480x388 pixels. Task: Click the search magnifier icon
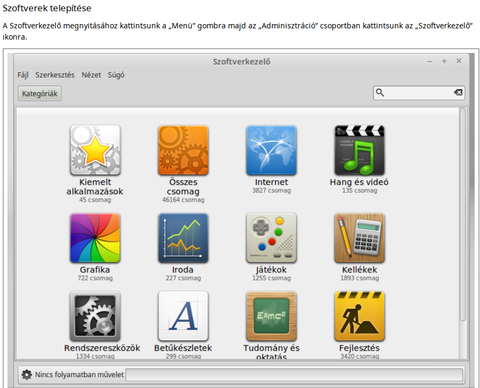click(x=380, y=92)
